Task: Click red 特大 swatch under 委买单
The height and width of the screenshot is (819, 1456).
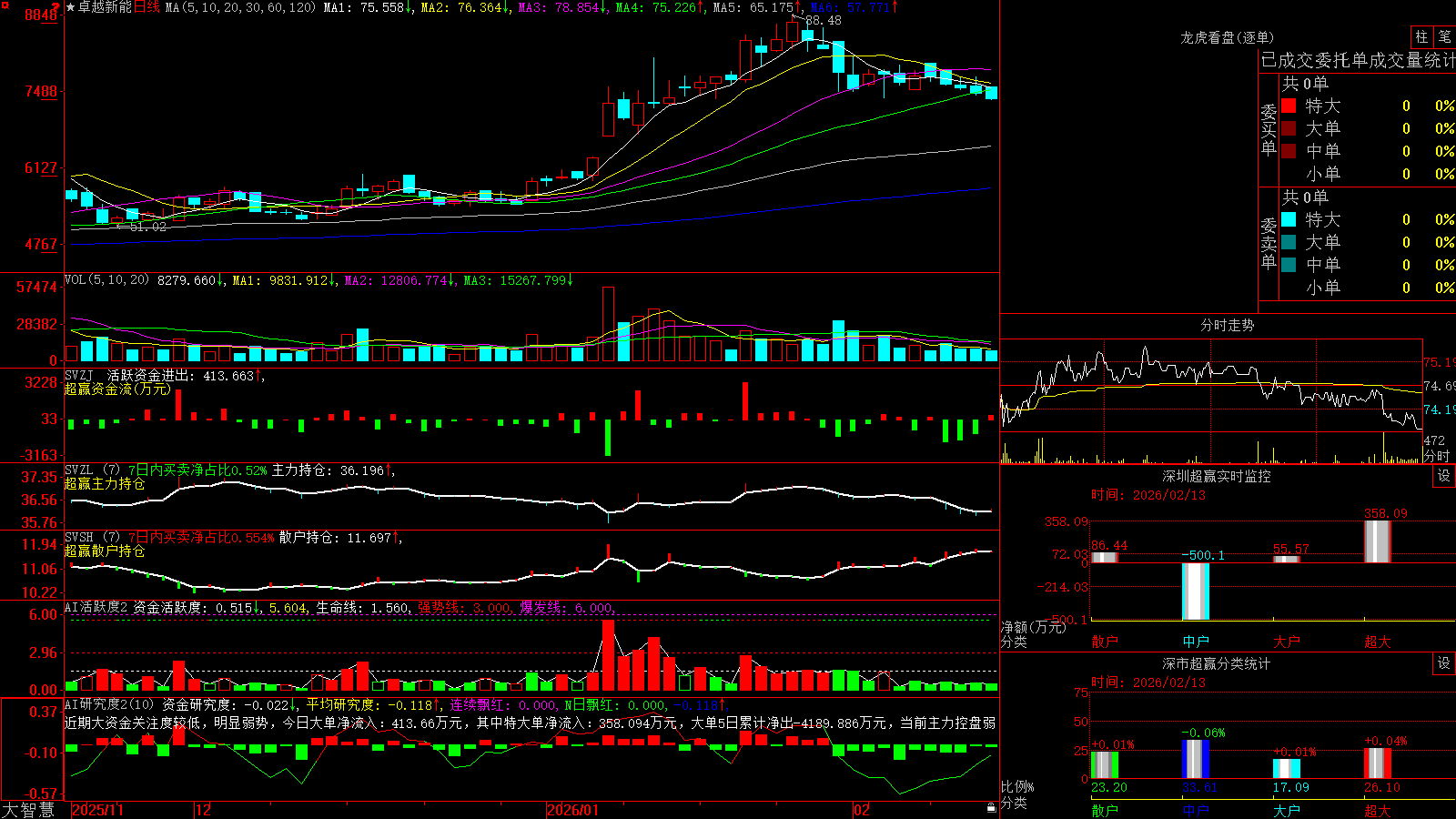Action: point(1289,106)
